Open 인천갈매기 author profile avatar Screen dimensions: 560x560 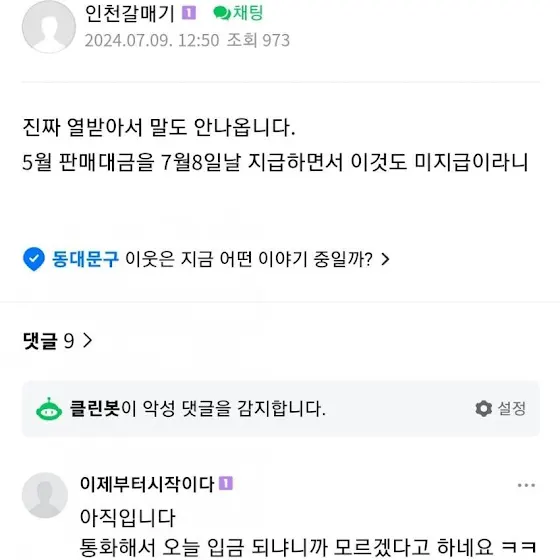(x=49, y=26)
